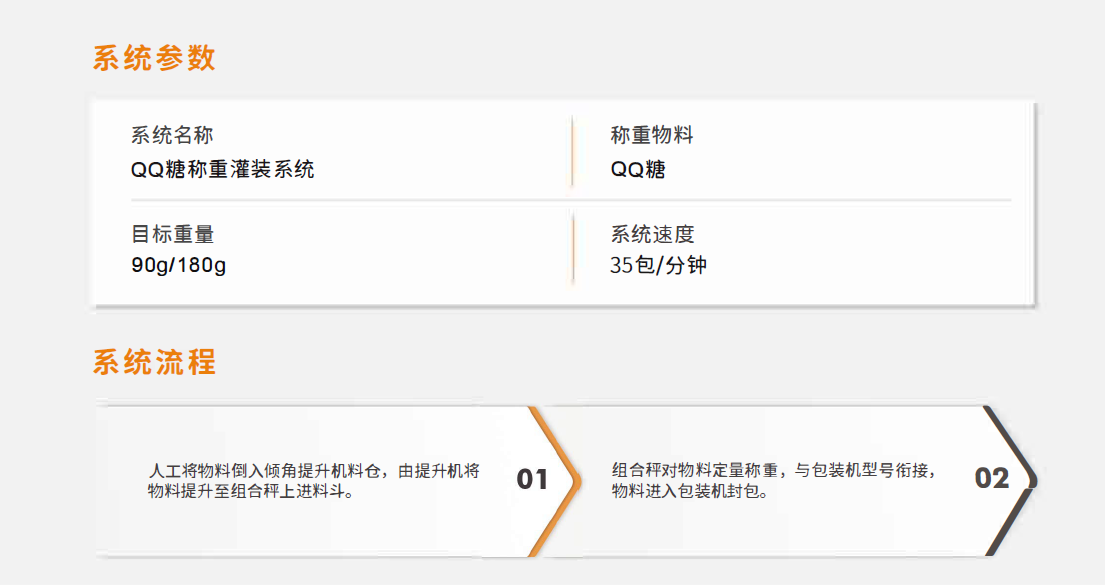
Task: Click the orange vertical divider in bottom row
Action: coord(573,248)
